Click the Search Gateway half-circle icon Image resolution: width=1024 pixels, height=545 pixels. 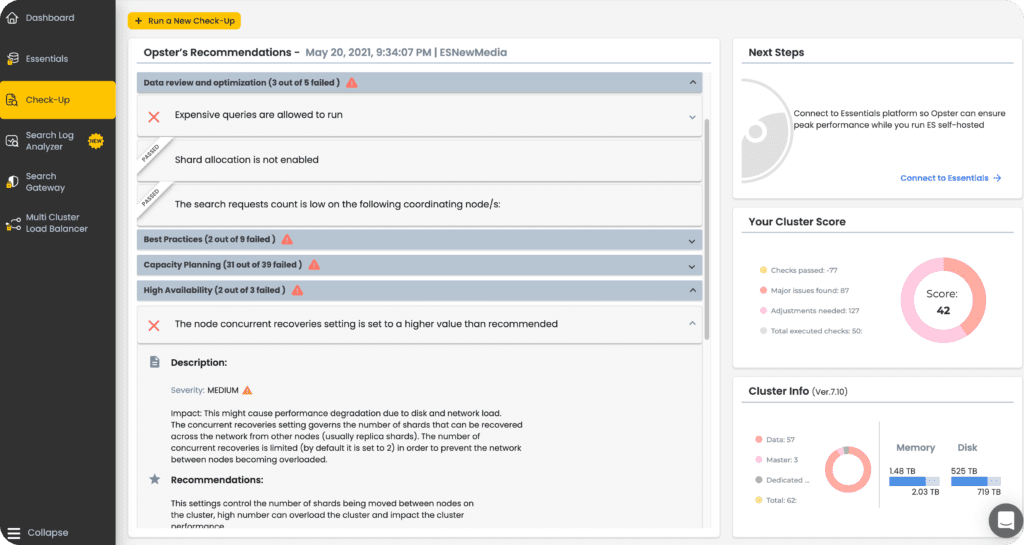click(x=12, y=182)
